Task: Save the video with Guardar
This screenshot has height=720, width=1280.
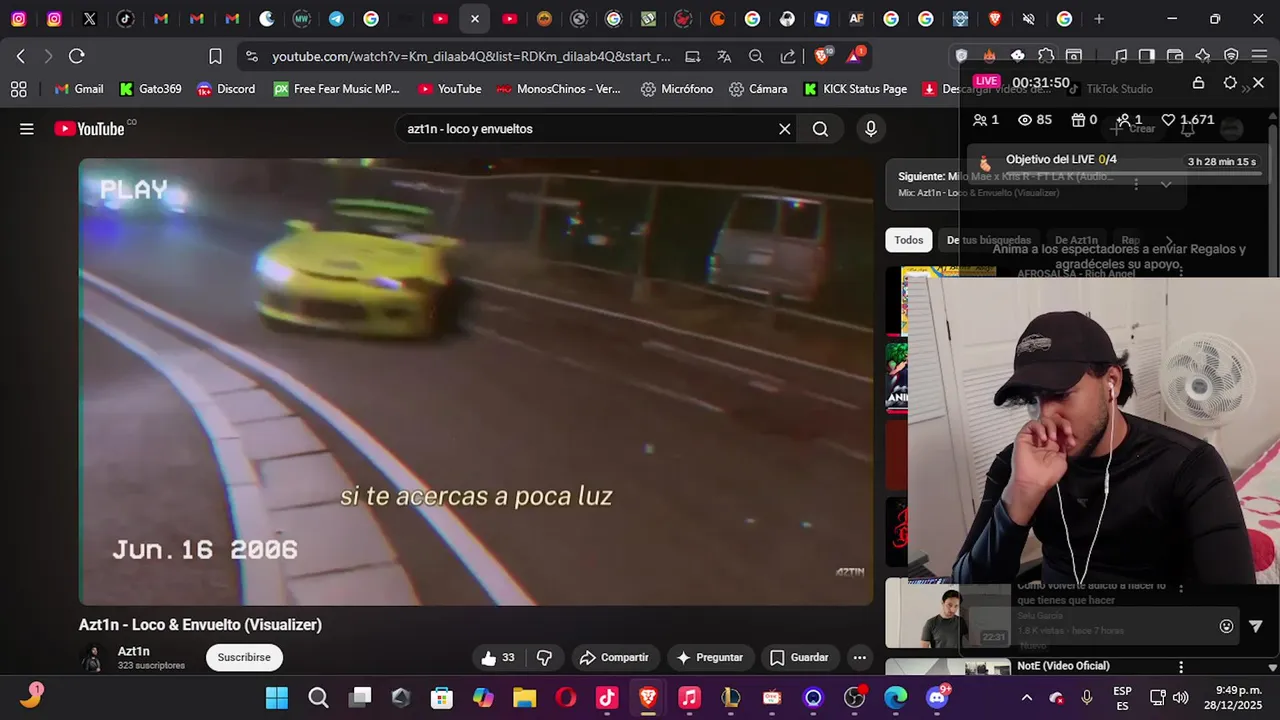Action: [x=799, y=658]
